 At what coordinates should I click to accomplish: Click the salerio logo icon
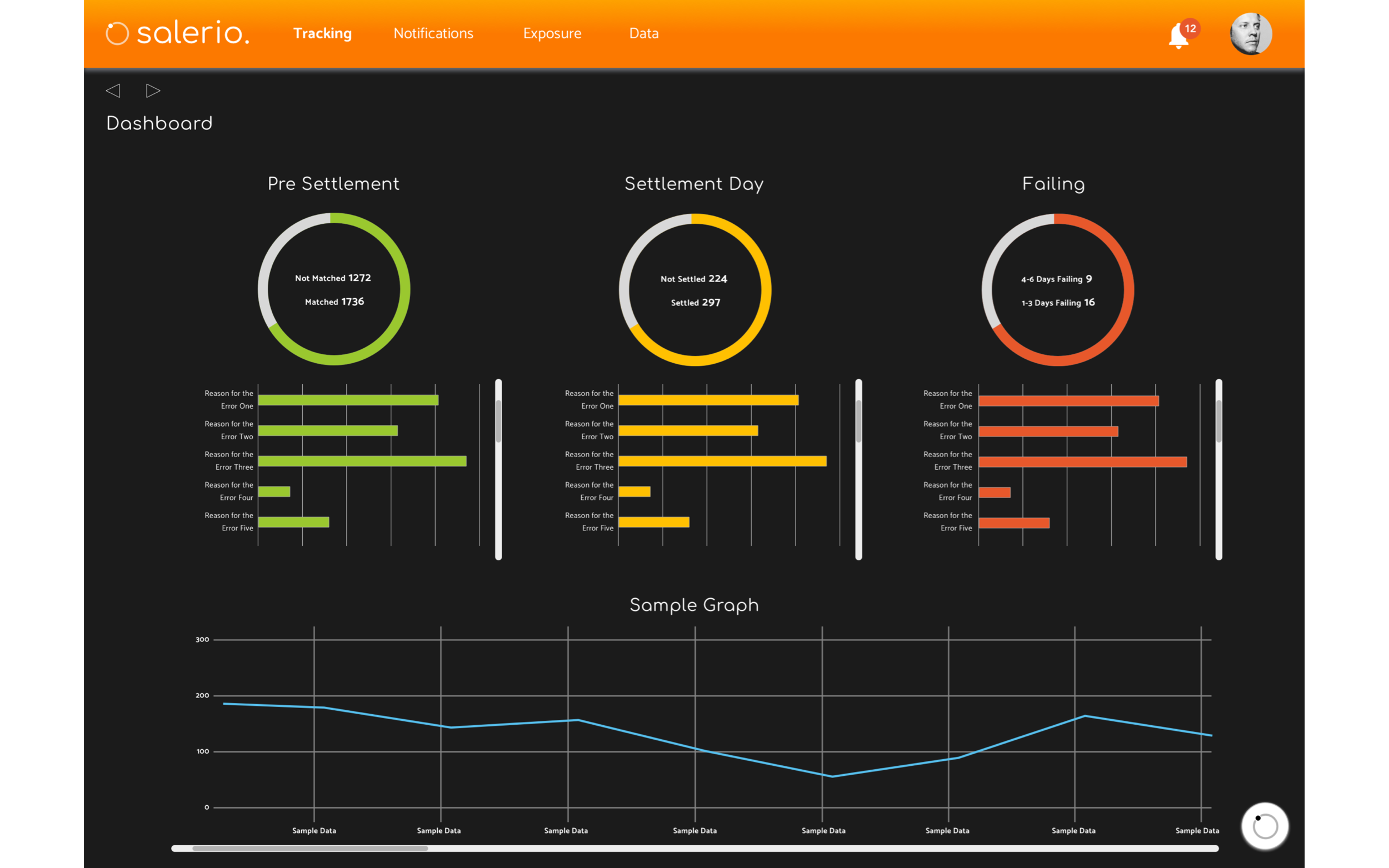pyautogui.click(x=117, y=33)
